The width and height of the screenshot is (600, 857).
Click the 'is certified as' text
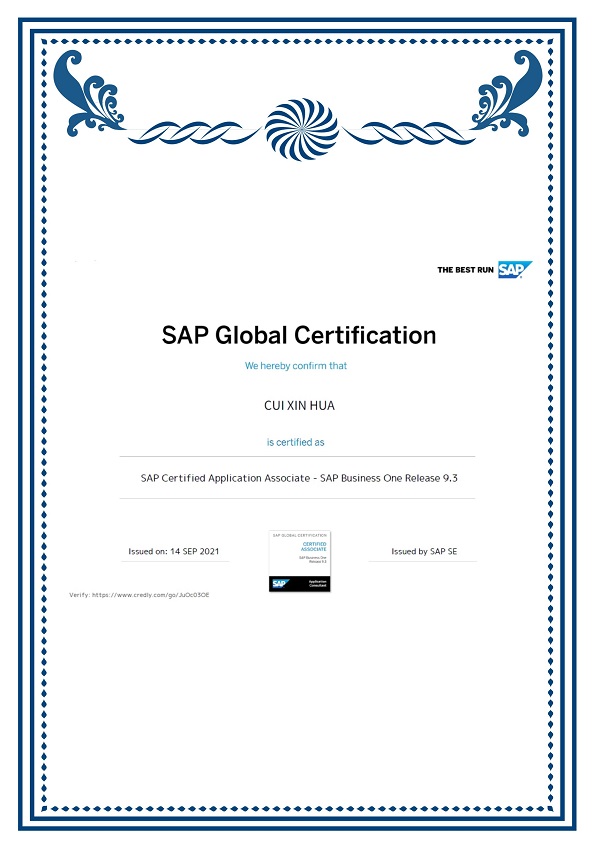pos(296,442)
